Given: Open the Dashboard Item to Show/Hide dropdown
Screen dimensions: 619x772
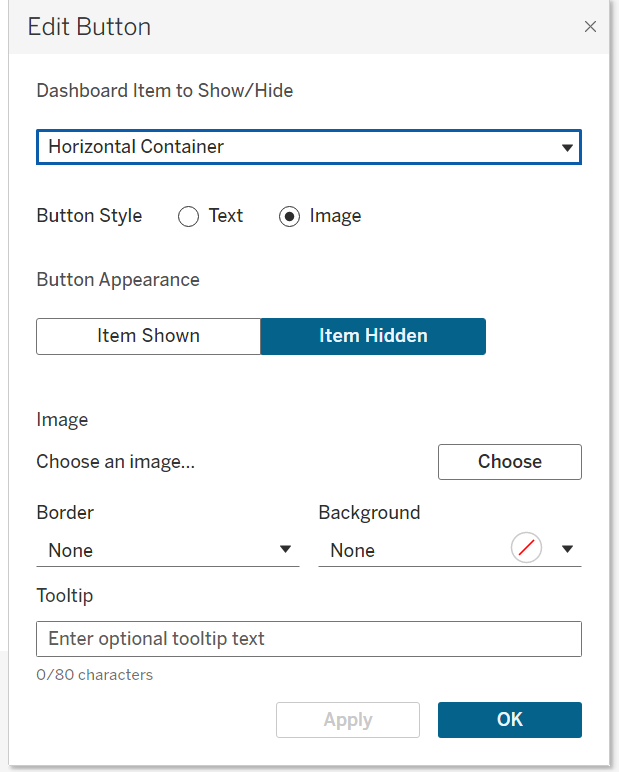Looking at the screenshot, I should tap(309, 147).
